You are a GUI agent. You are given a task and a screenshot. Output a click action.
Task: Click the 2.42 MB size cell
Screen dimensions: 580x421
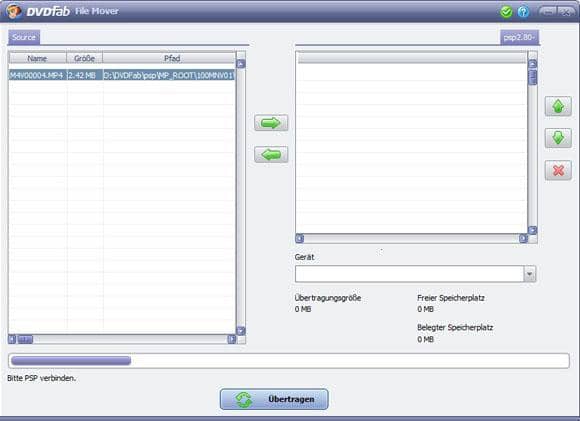pos(85,75)
